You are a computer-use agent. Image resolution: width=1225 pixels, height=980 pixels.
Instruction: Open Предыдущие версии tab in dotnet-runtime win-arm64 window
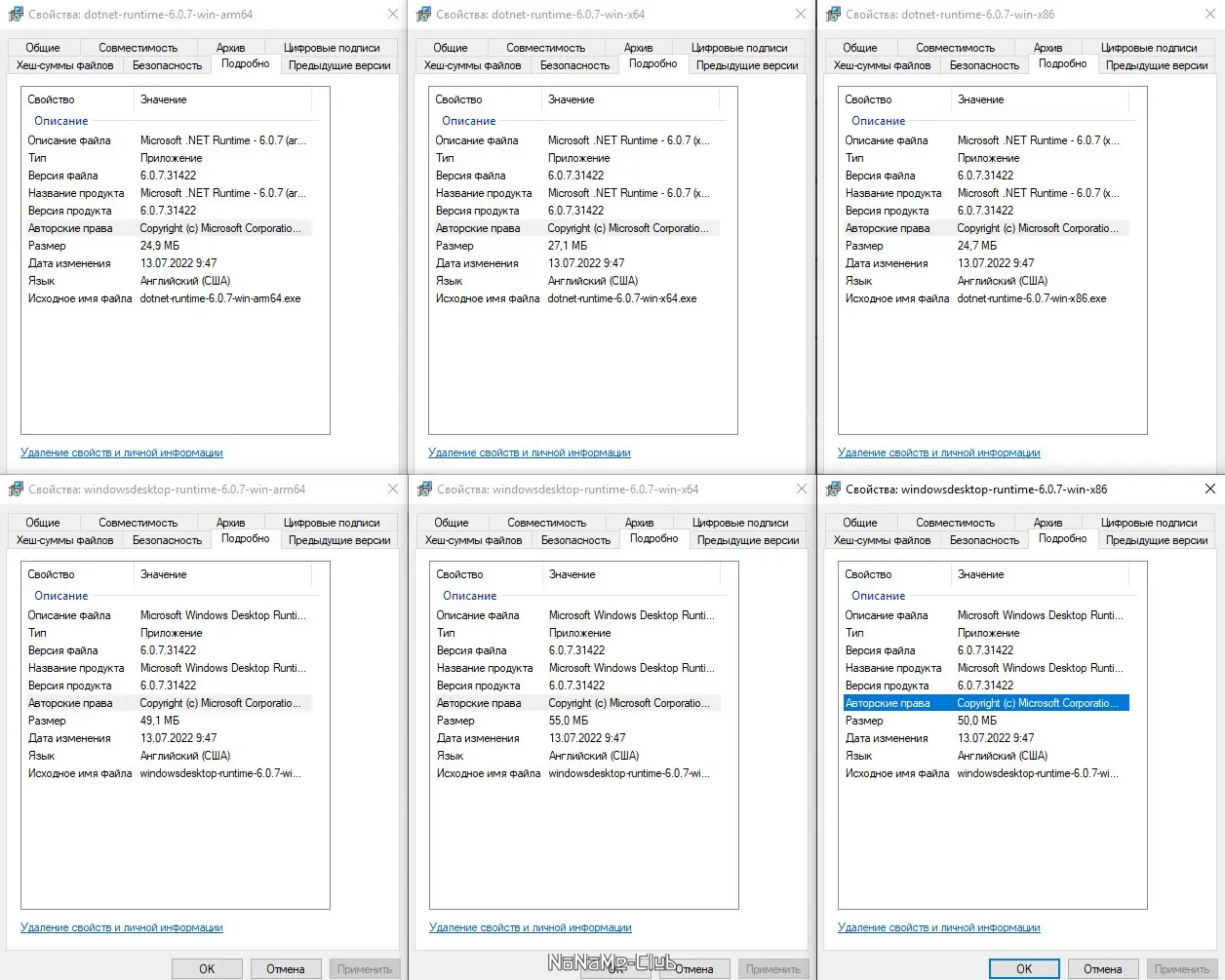339,65
